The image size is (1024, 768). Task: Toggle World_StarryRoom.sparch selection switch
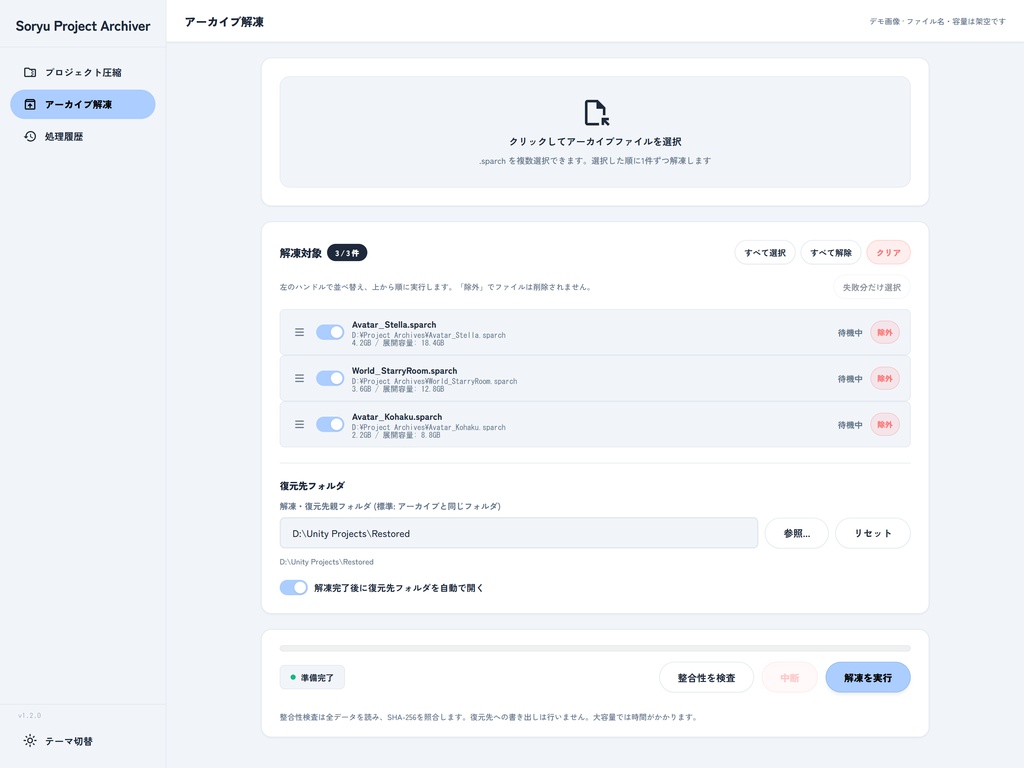coord(330,378)
